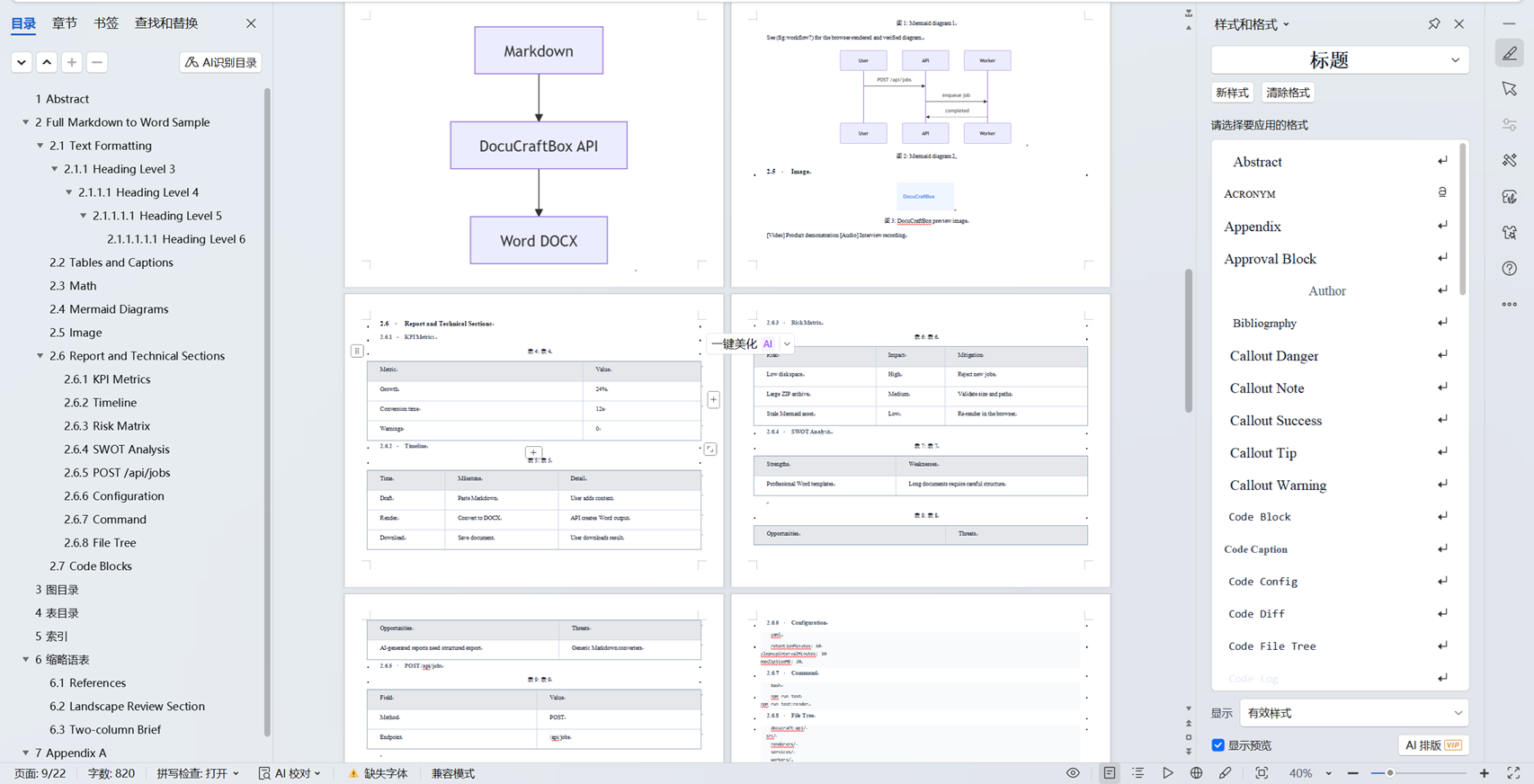The image size is (1534, 784).
Task: Collapse the '7 Appendix A' outline node
Action: tap(26, 753)
